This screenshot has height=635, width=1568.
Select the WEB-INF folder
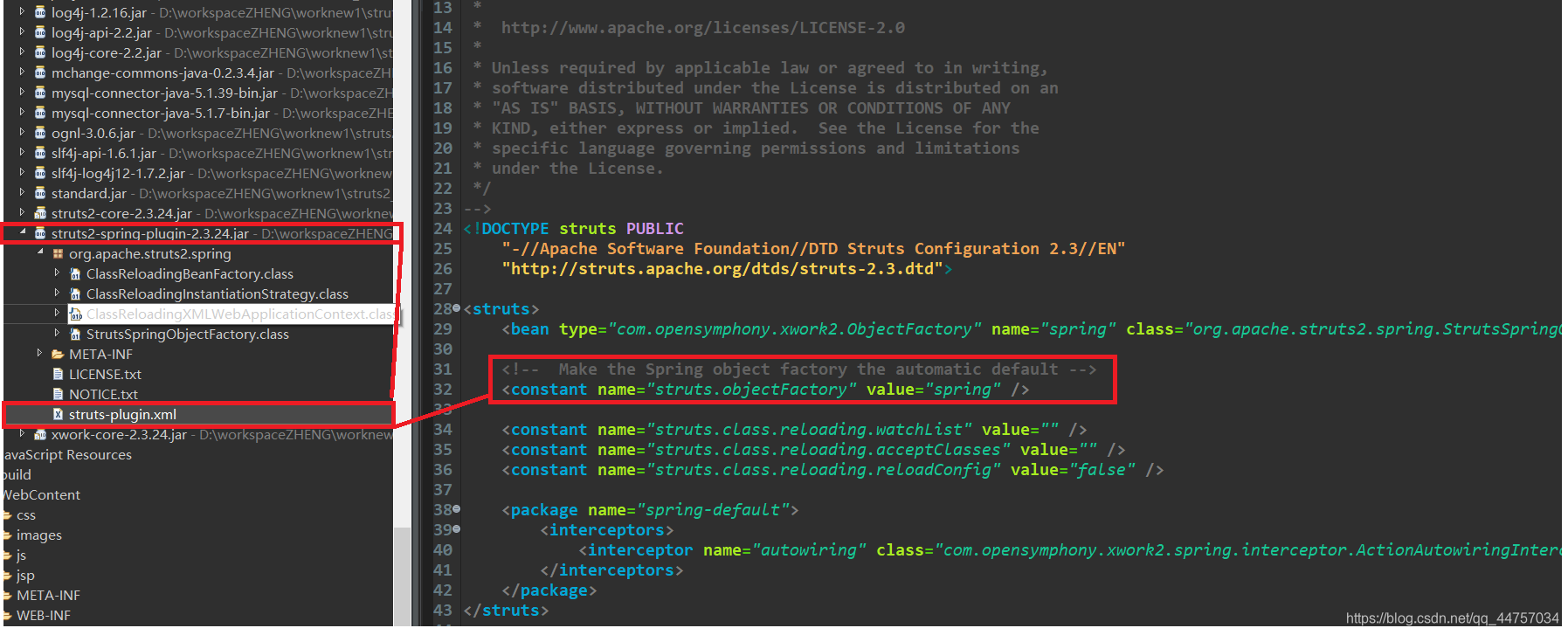tap(44, 615)
